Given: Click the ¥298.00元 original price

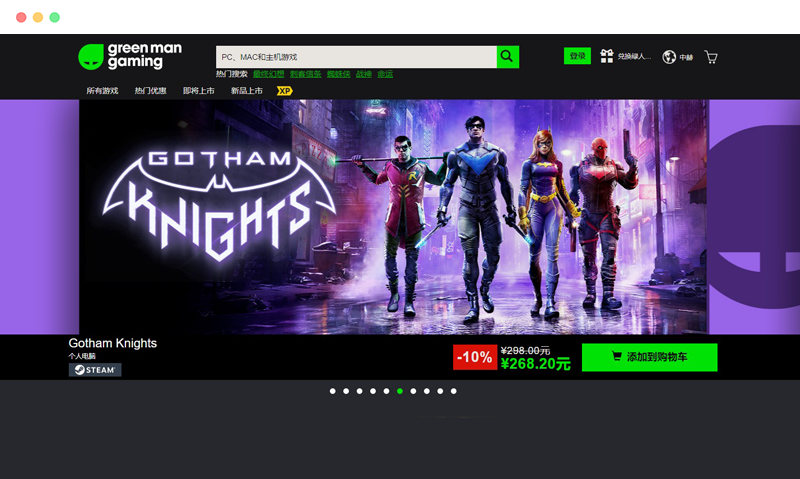Looking at the screenshot, I should click(x=526, y=350).
